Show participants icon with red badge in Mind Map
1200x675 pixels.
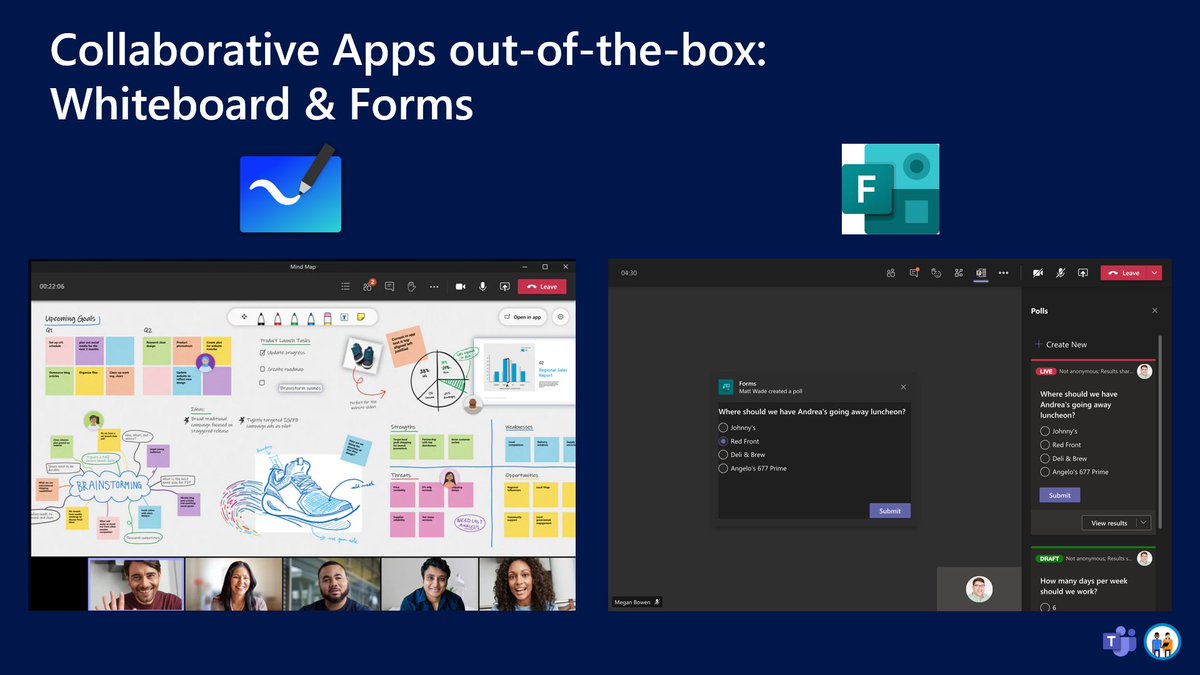pyautogui.click(x=369, y=286)
